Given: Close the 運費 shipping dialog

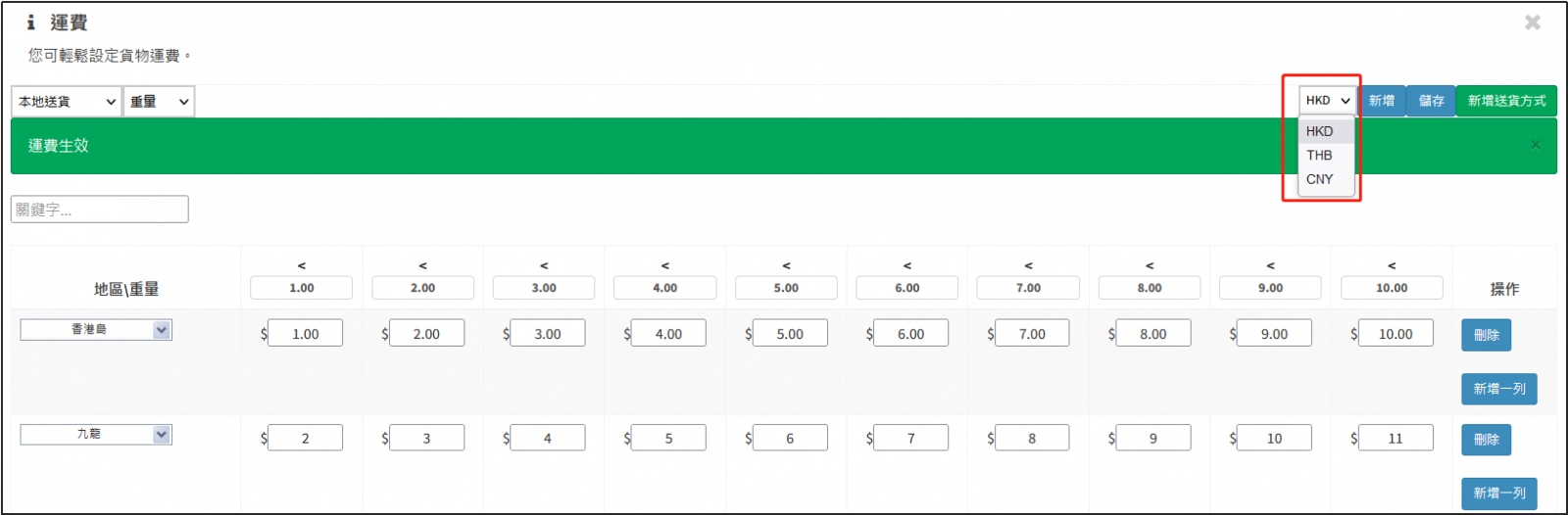Looking at the screenshot, I should [1533, 22].
